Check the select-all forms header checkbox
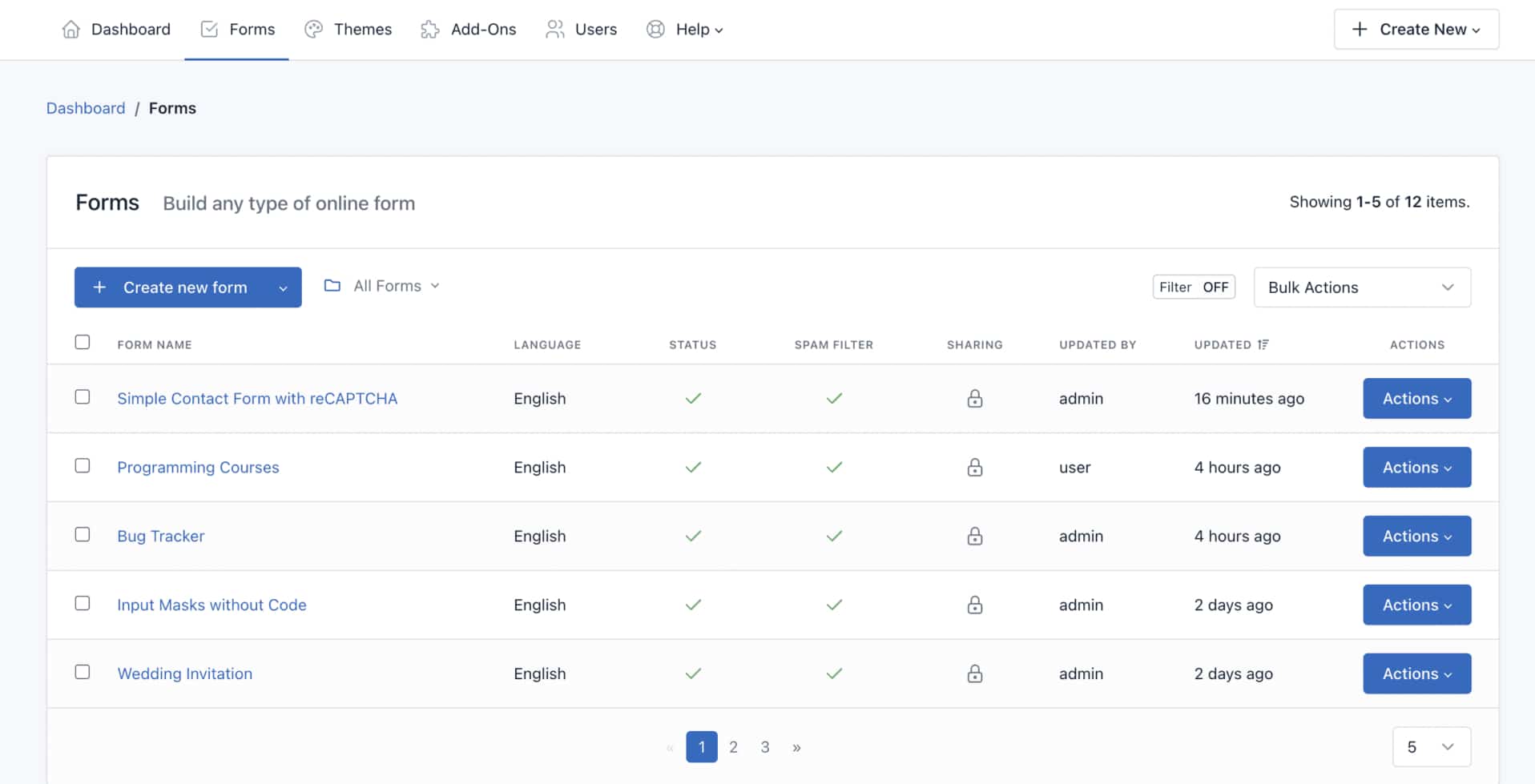 [83, 342]
